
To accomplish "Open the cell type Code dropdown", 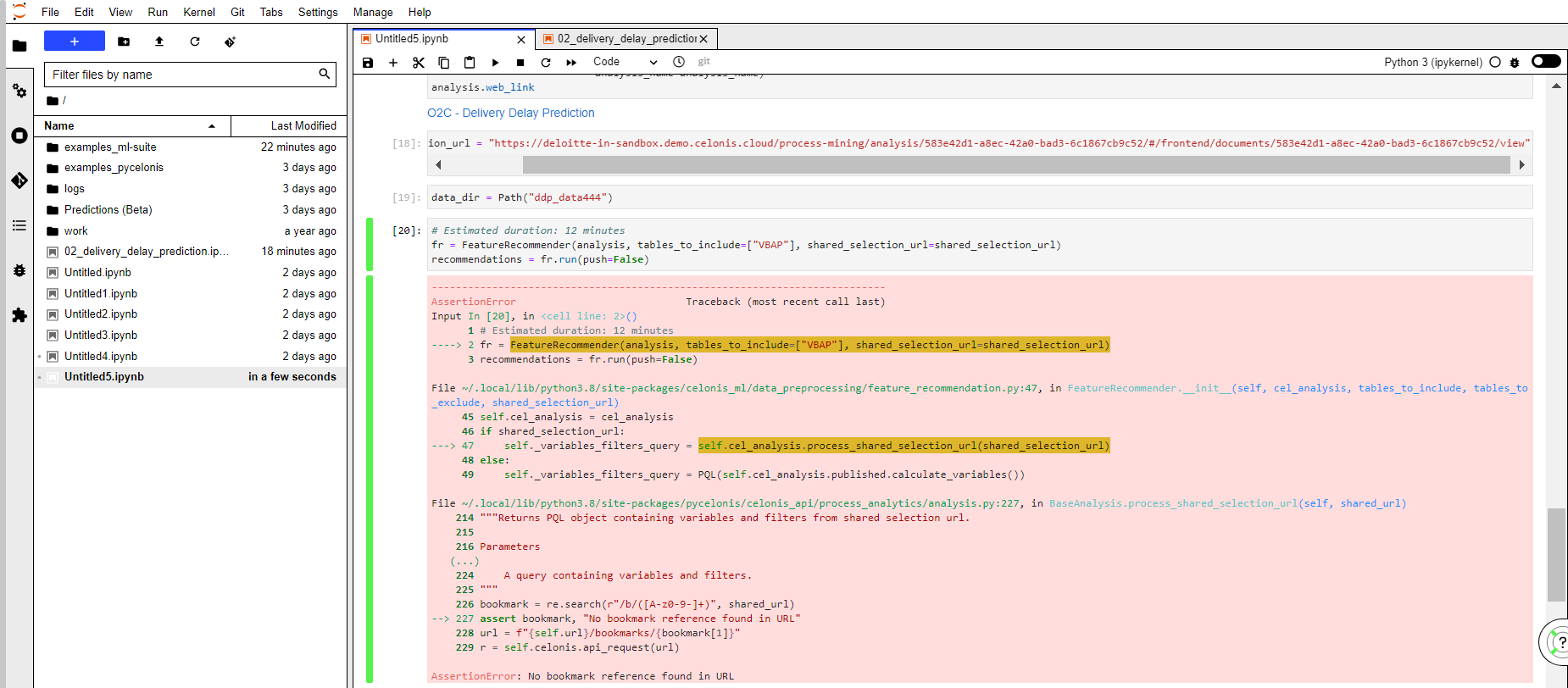I will tap(626, 62).
